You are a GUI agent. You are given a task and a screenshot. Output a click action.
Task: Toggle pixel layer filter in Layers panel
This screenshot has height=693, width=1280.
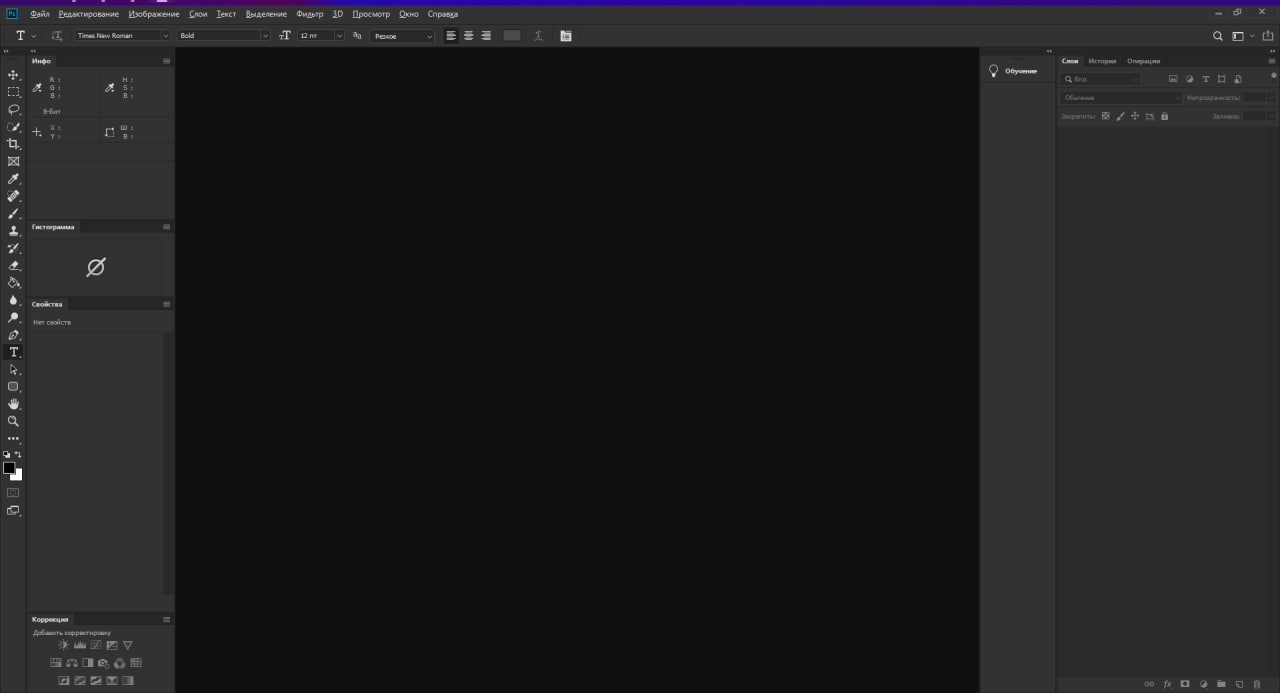click(x=1174, y=79)
